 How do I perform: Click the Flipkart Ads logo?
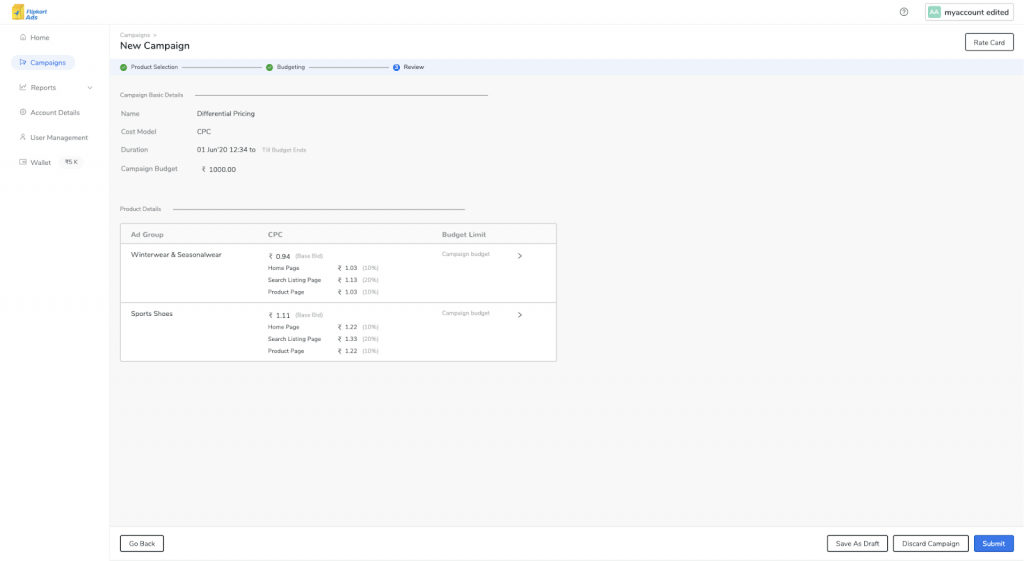click(29, 12)
